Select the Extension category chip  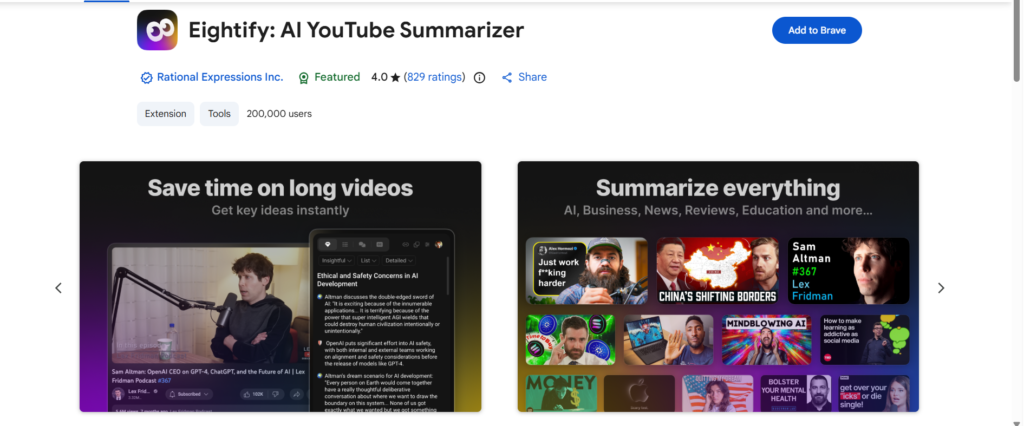pyautogui.click(x=165, y=114)
